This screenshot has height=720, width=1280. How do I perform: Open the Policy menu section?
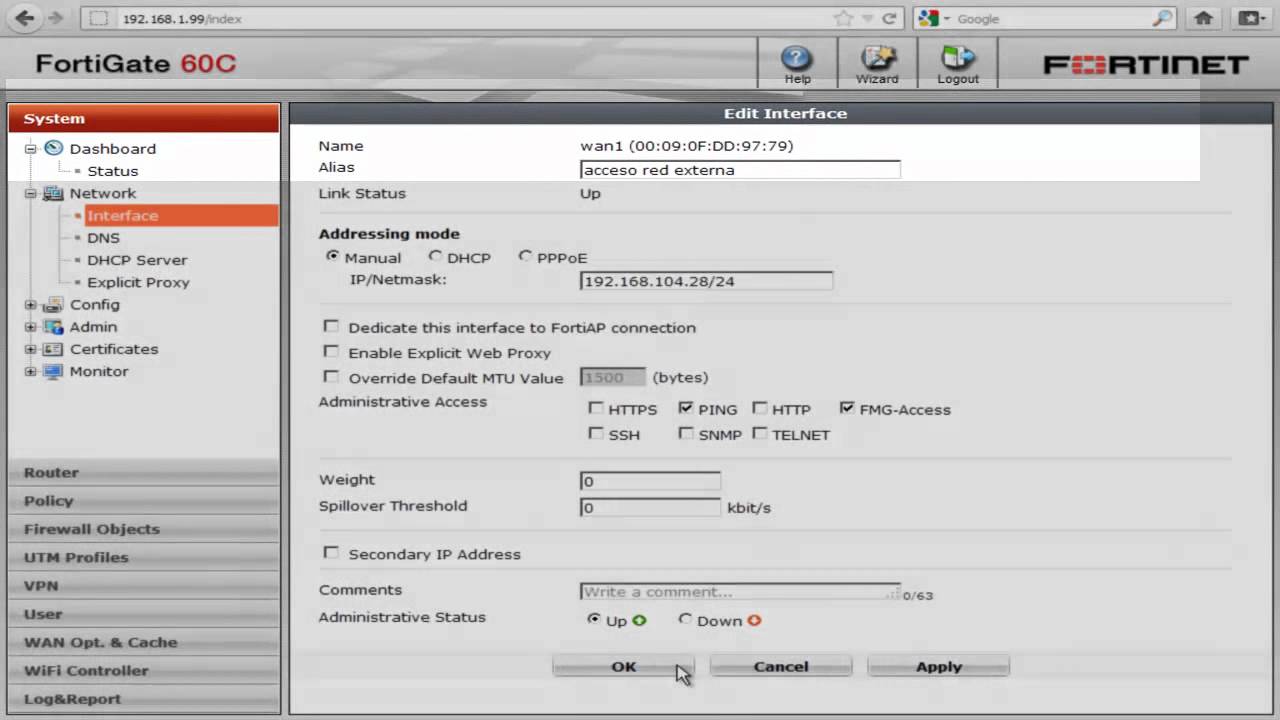pyautogui.click(x=144, y=500)
